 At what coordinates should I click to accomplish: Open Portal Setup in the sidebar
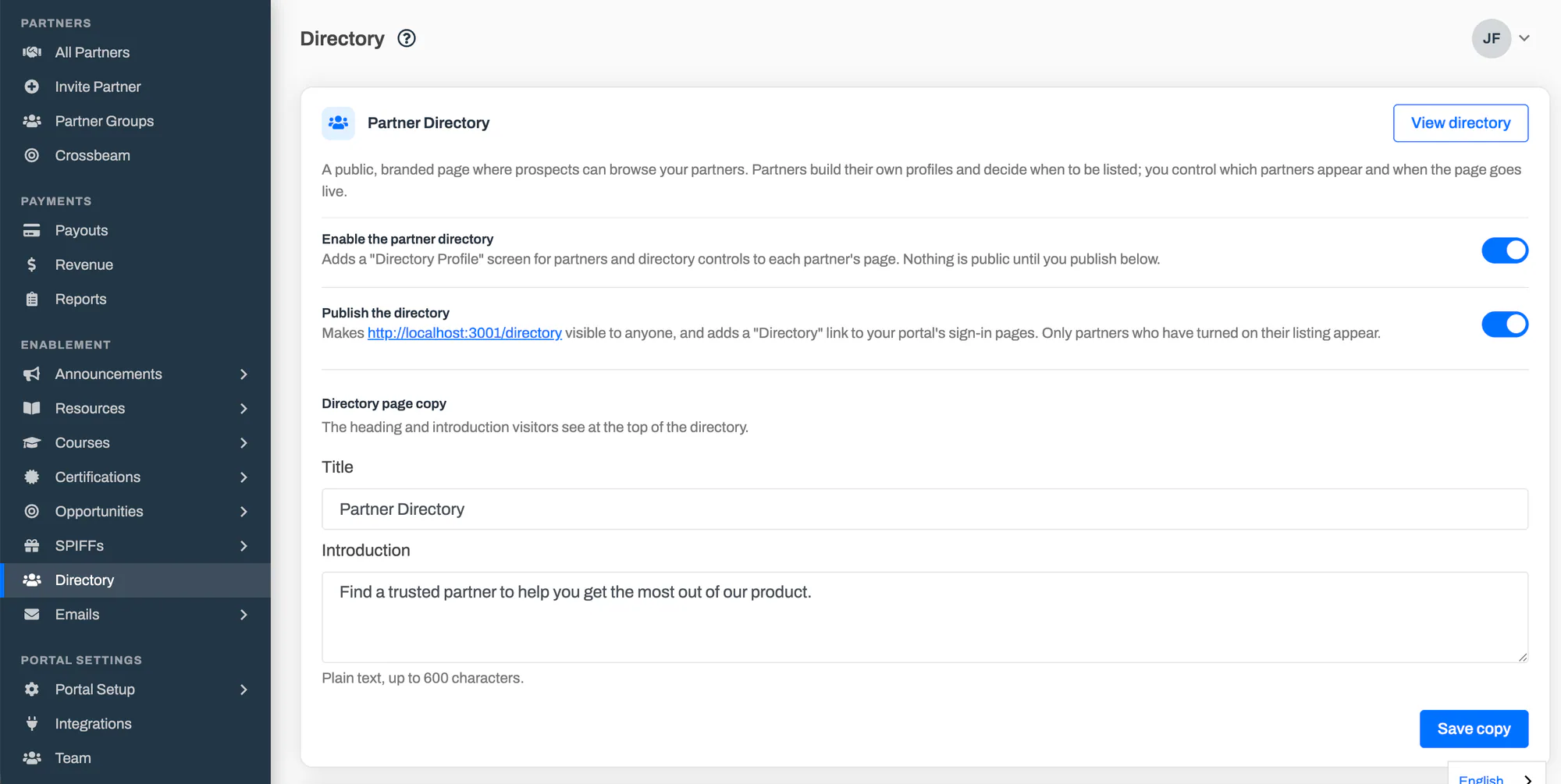136,689
